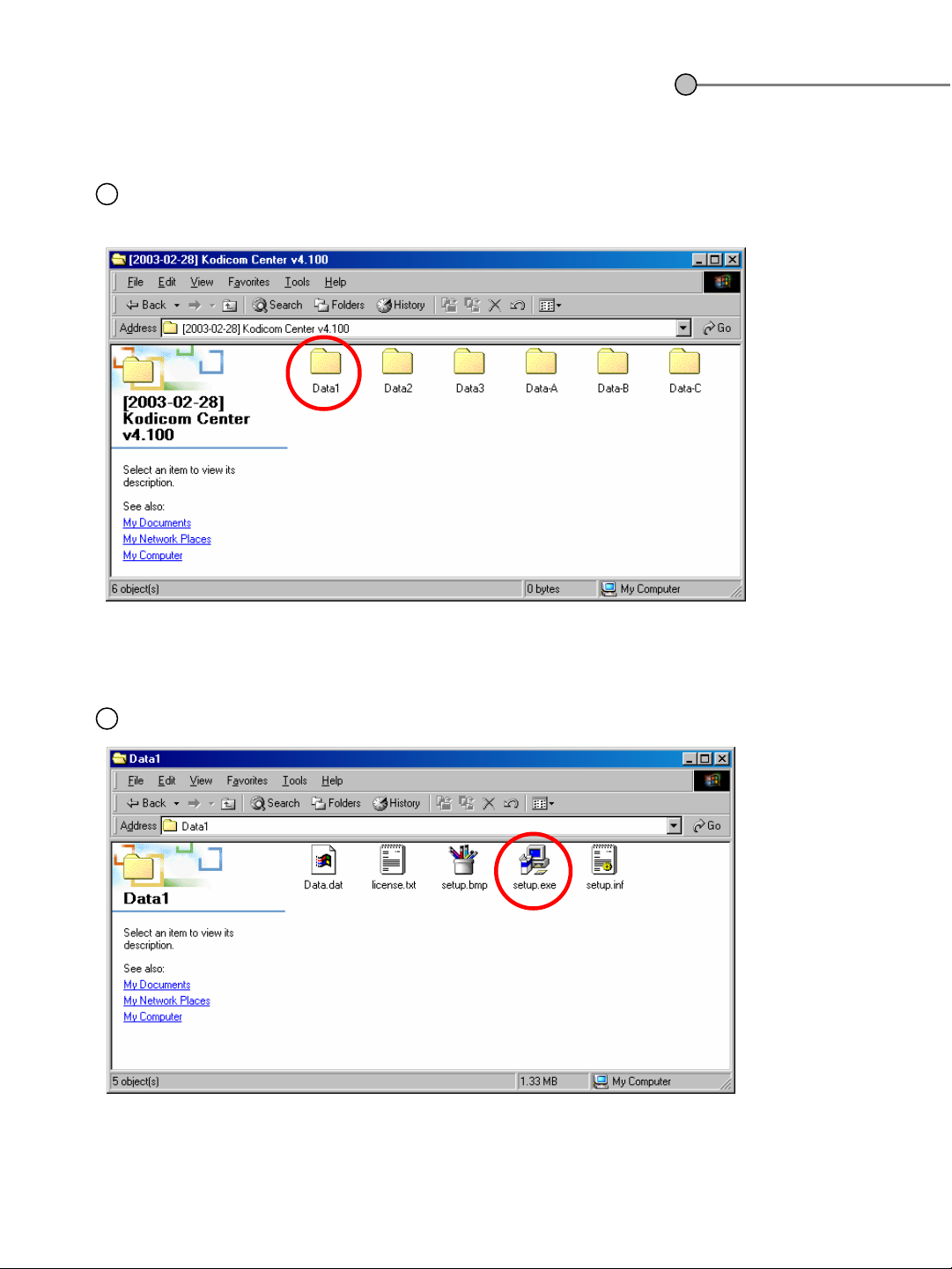
Task: Click the Back button in Data1 window
Action: click(x=146, y=803)
